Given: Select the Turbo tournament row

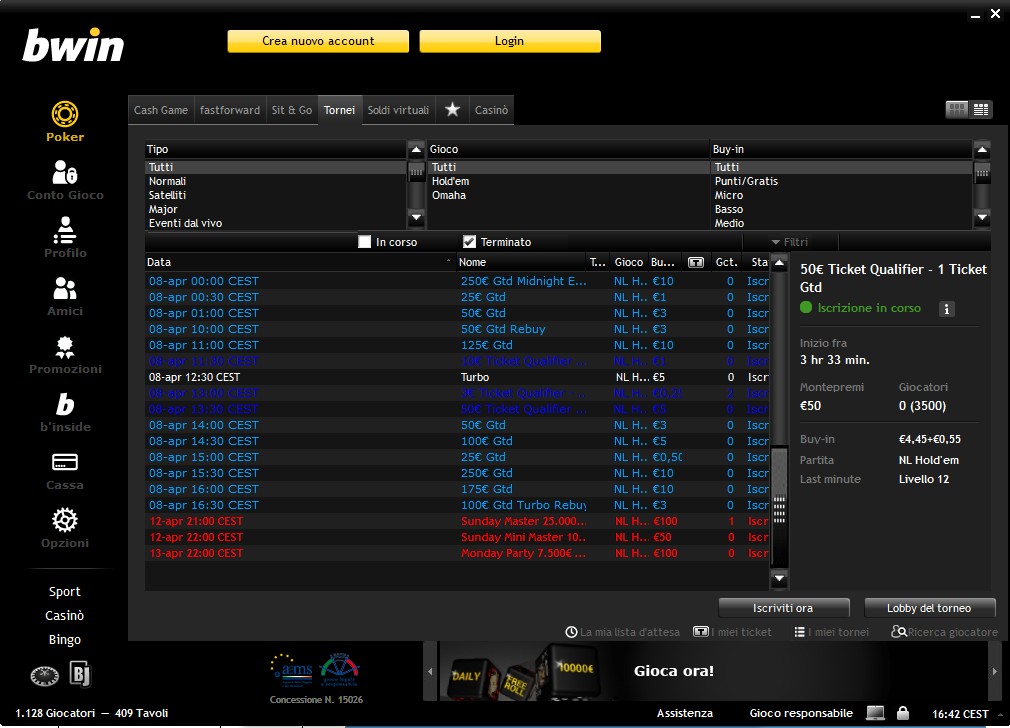Looking at the screenshot, I should [457, 378].
